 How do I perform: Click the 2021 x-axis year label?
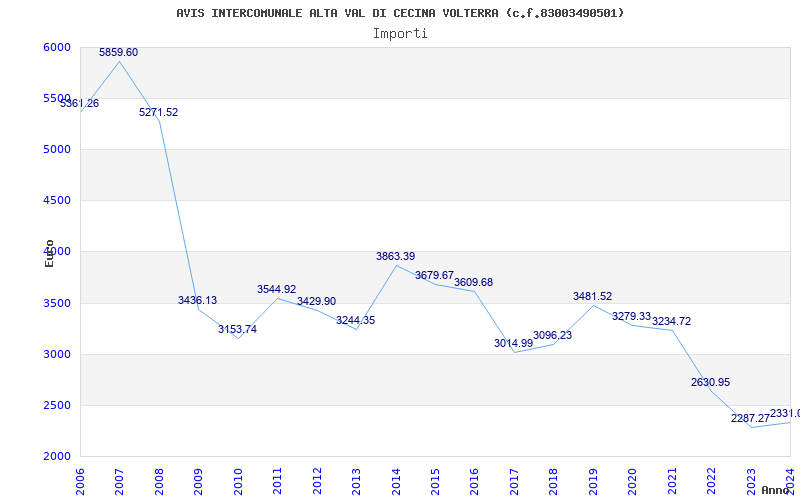pyautogui.click(x=672, y=481)
